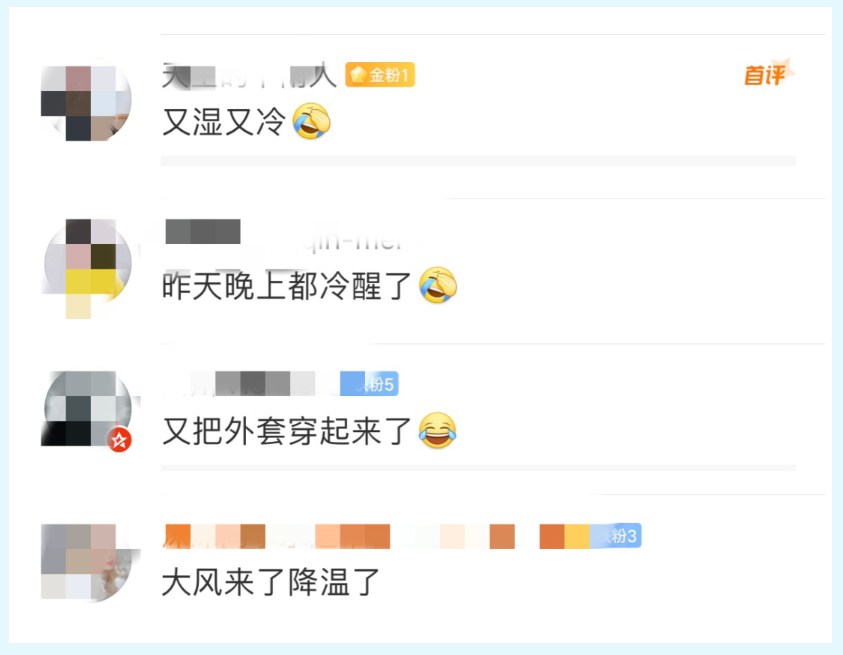Image resolution: width=843 pixels, height=655 pixels.
Task: Click the face-palm emoji after 又湿又冷
Action: 312,121
